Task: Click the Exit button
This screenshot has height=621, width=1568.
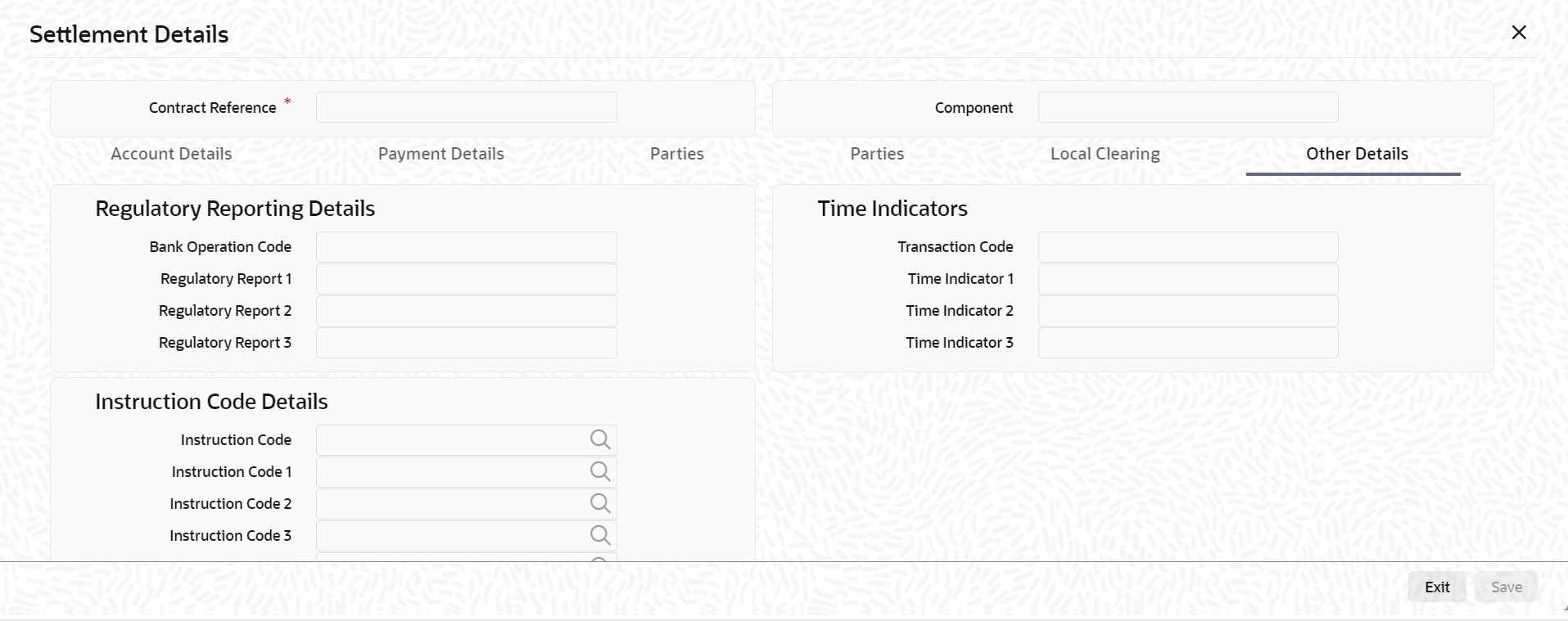Action: tap(1437, 587)
